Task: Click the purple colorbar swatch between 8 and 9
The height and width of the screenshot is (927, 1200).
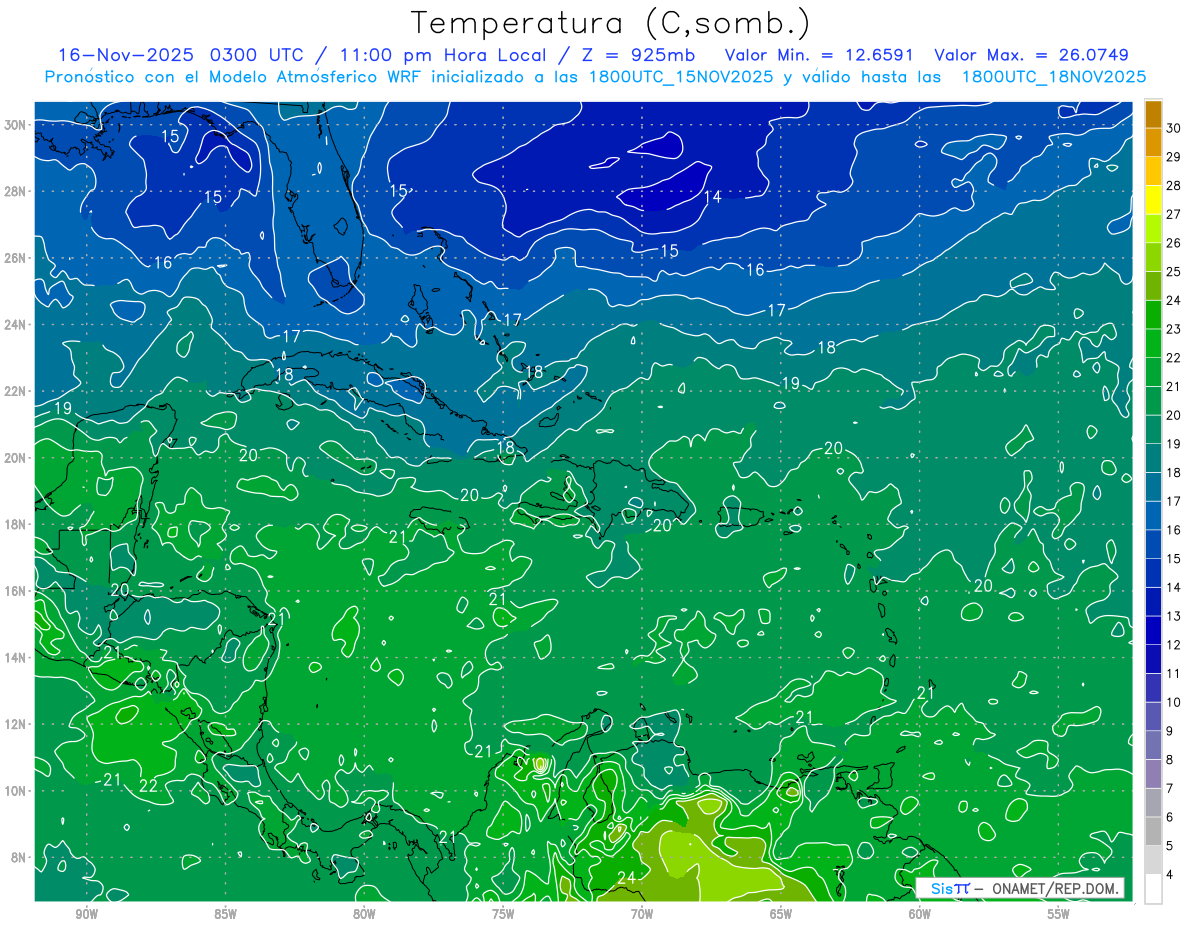Action: point(1153,746)
